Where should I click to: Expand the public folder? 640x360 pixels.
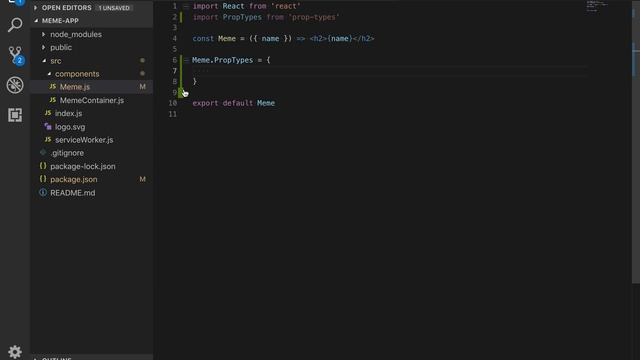(44, 47)
